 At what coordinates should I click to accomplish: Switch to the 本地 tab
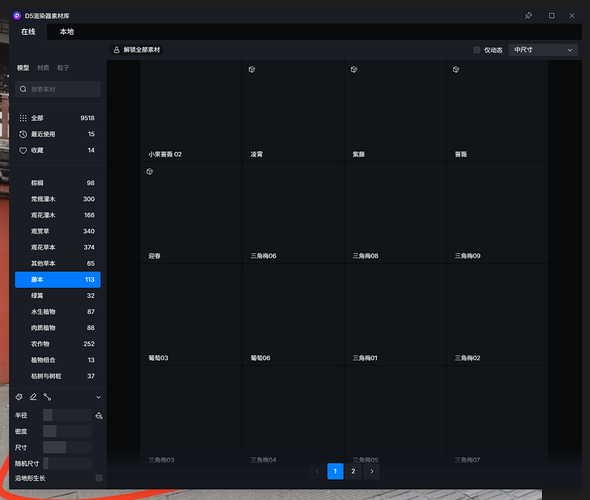click(67, 32)
